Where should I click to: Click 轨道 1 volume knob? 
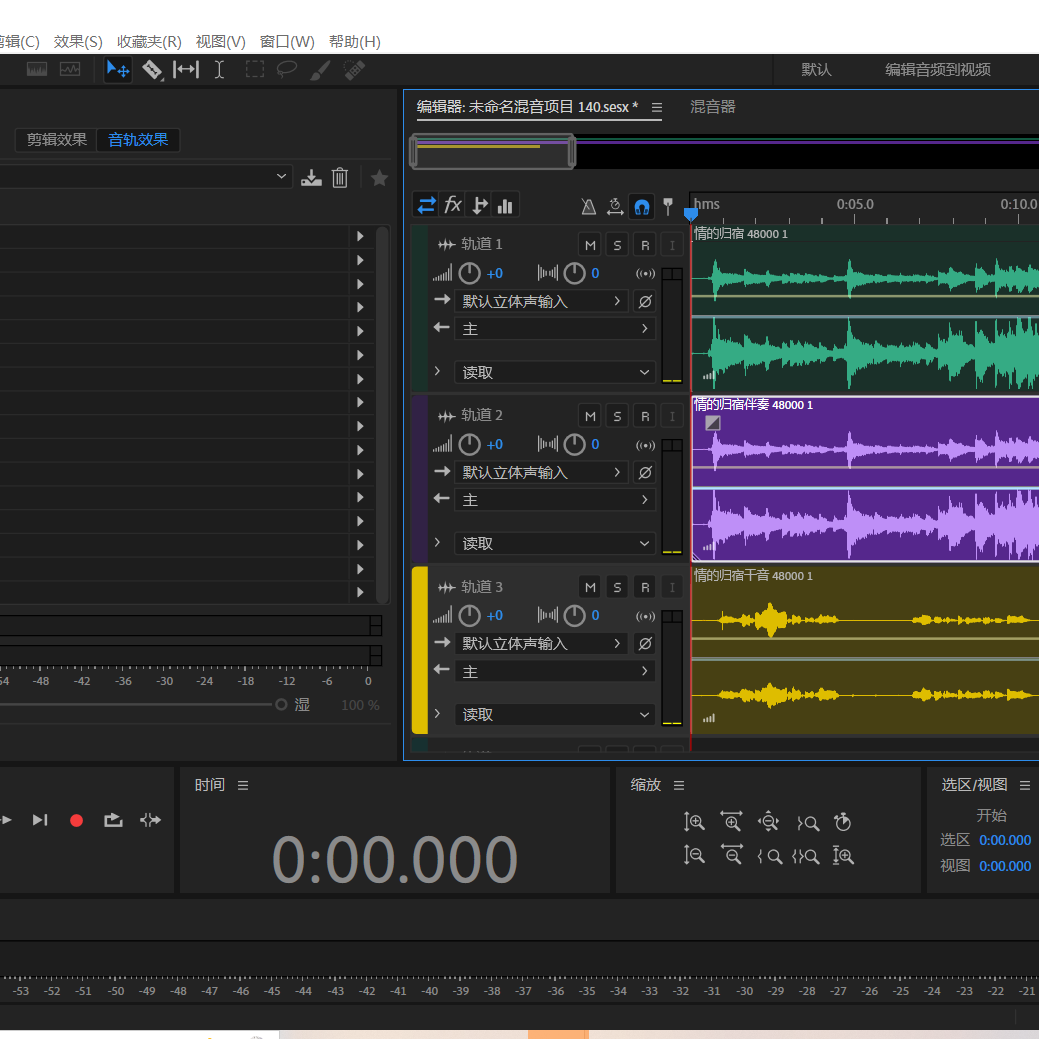click(469, 273)
